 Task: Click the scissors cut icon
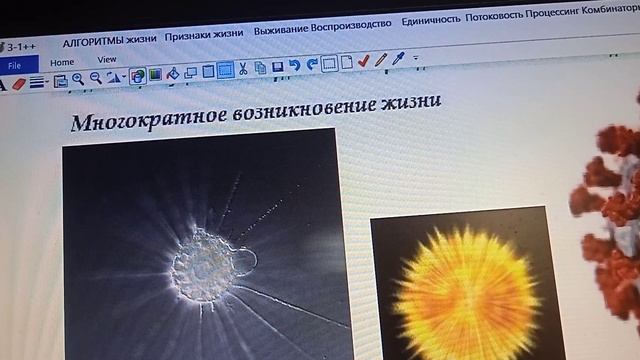pyautogui.click(x=243, y=69)
